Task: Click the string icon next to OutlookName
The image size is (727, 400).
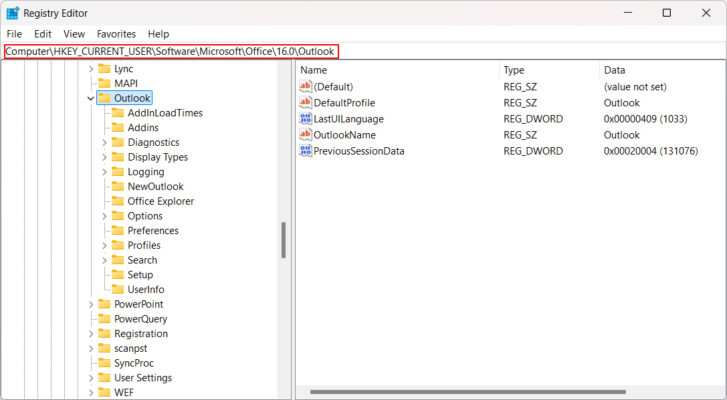Action: 306,135
